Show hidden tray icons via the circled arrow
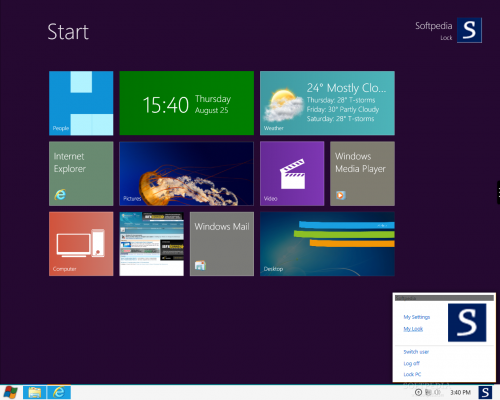 418,393
